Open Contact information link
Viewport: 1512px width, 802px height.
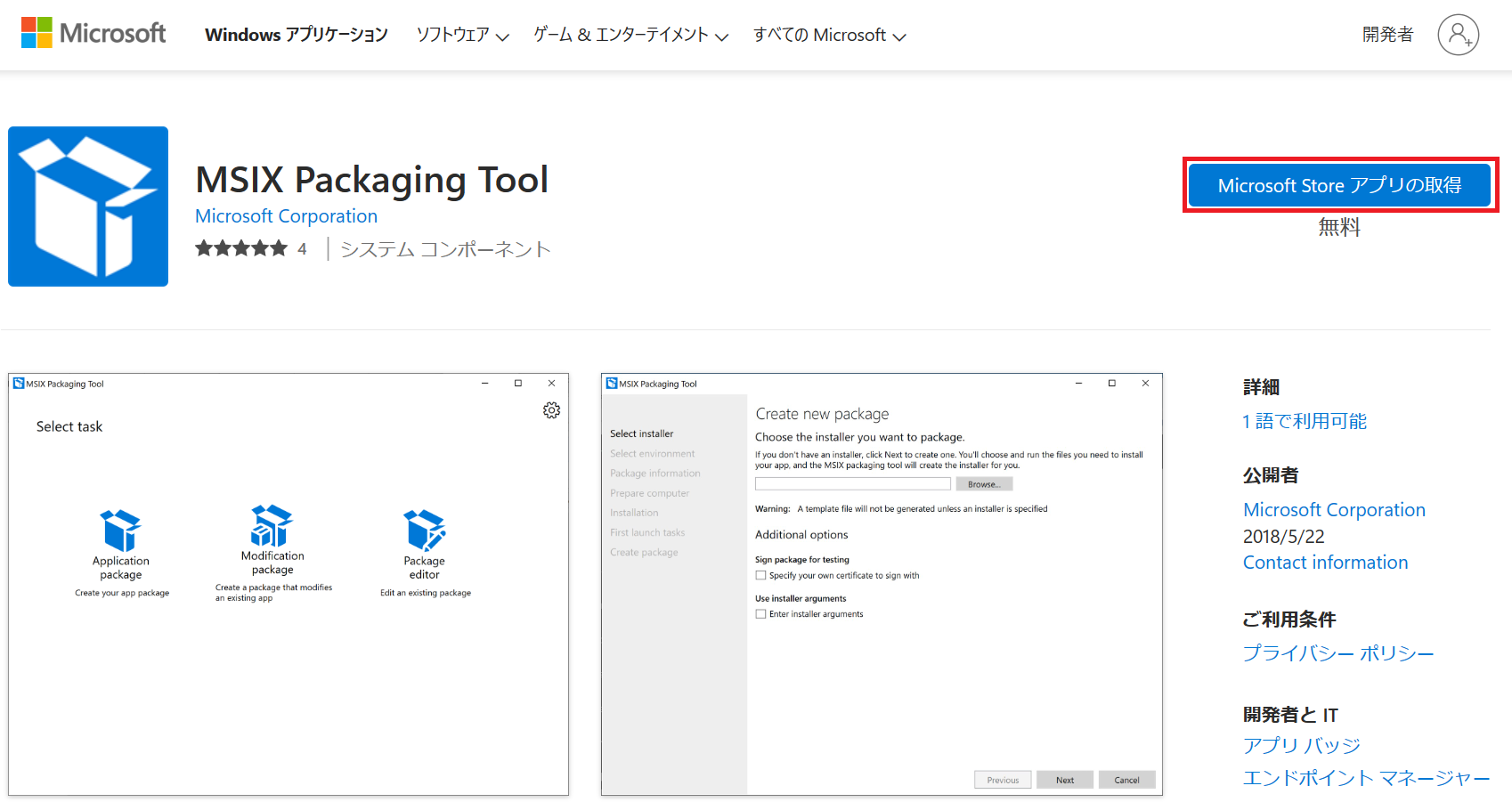click(1326, 563)
